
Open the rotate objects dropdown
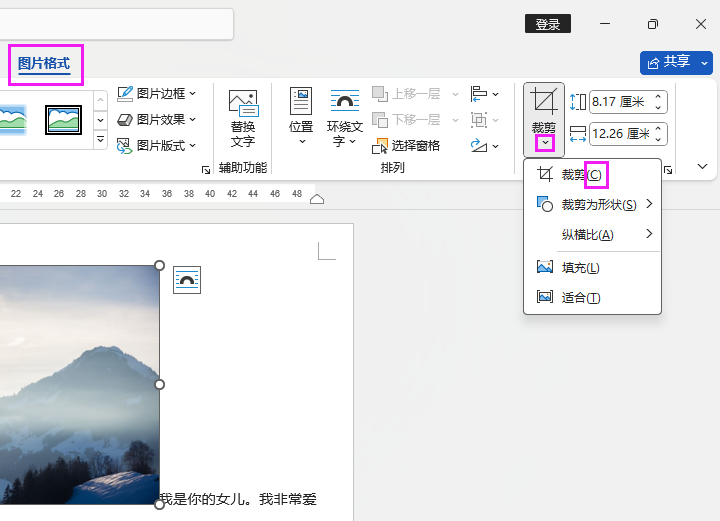coord(484,146)
